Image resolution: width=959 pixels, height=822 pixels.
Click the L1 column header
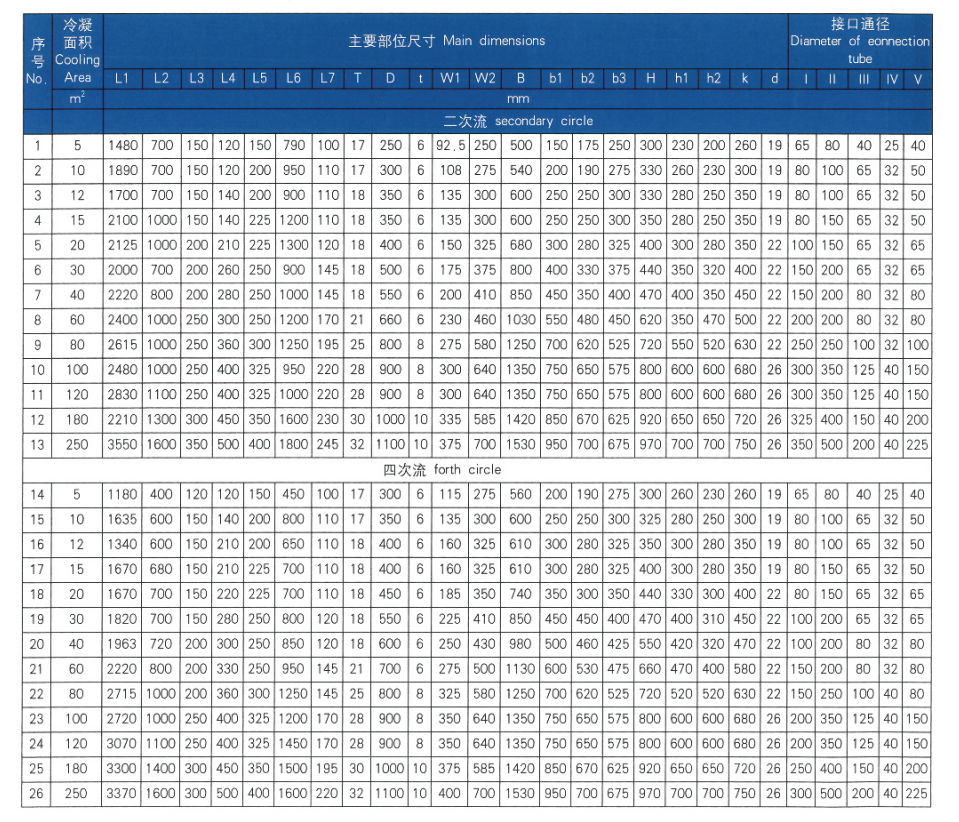click(122, 78)
